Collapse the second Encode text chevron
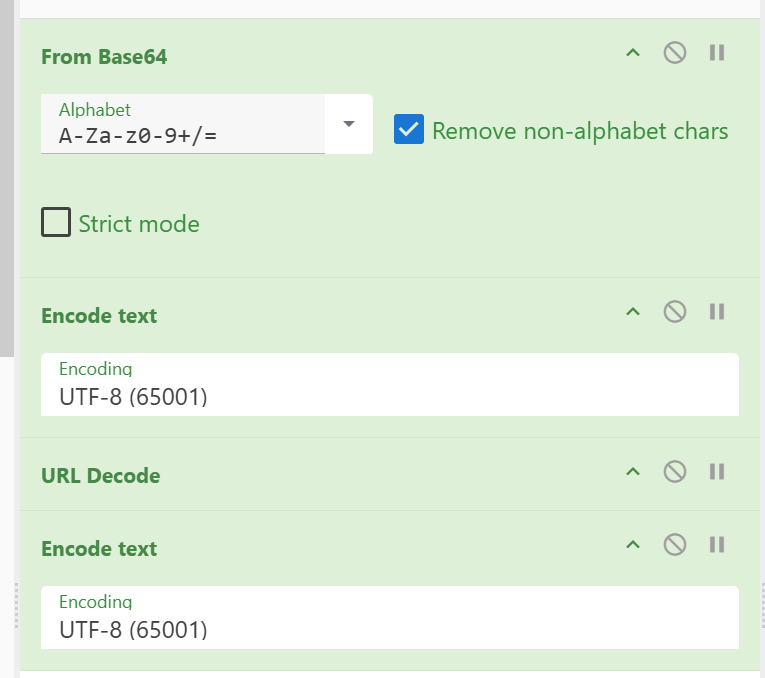This screenshot has height=678, width=765. coord(633,544)
